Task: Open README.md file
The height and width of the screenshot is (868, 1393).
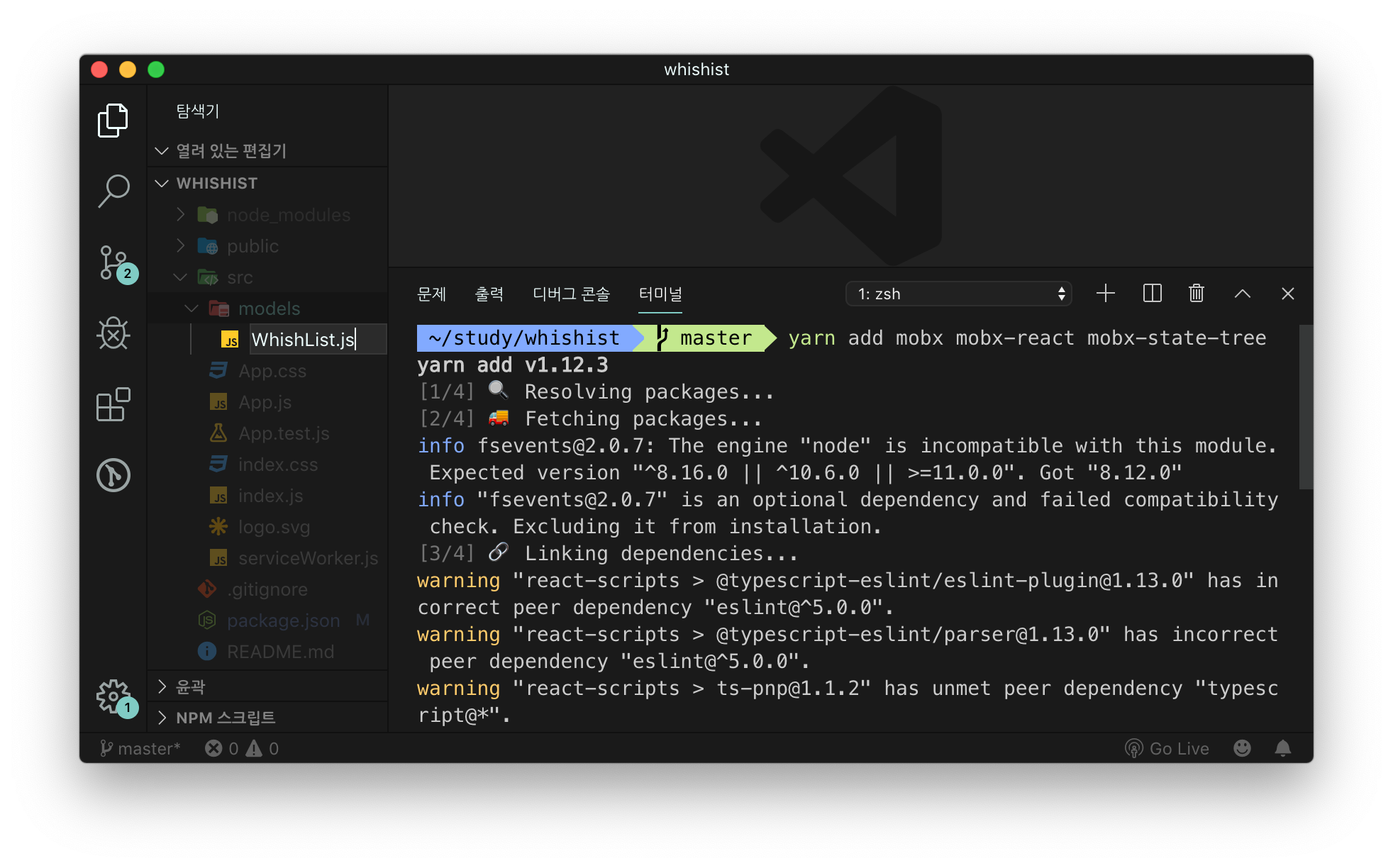Action: [x=267, y=652]
